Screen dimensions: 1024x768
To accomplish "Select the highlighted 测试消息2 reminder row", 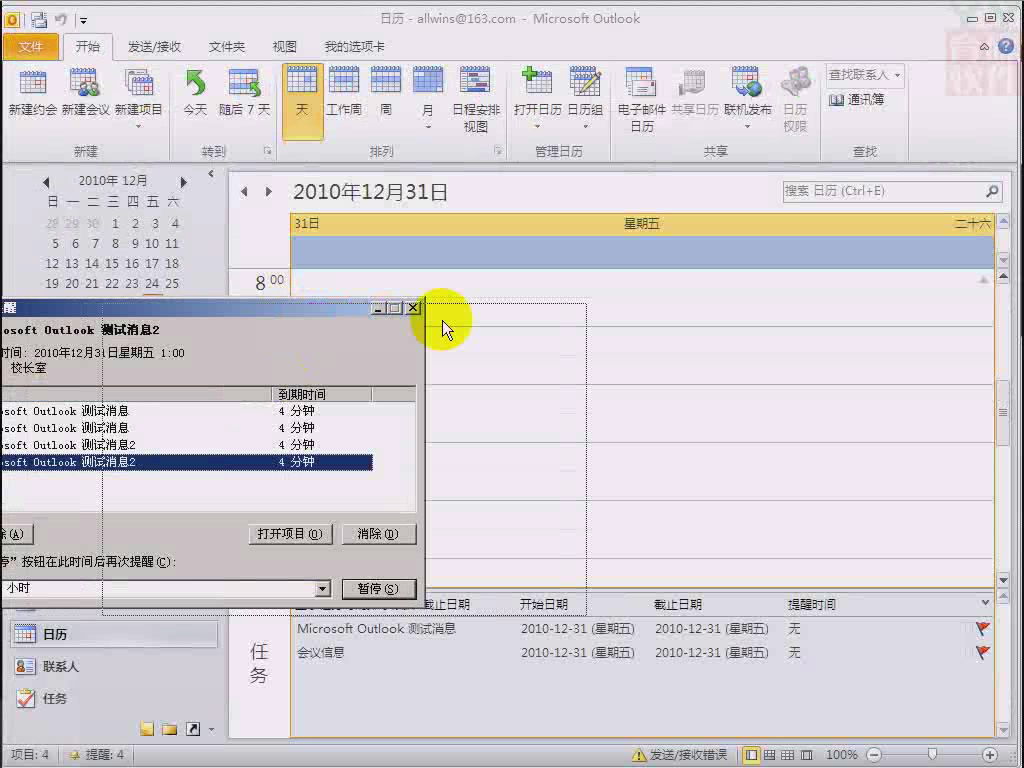I will click(x=187, y=462).
